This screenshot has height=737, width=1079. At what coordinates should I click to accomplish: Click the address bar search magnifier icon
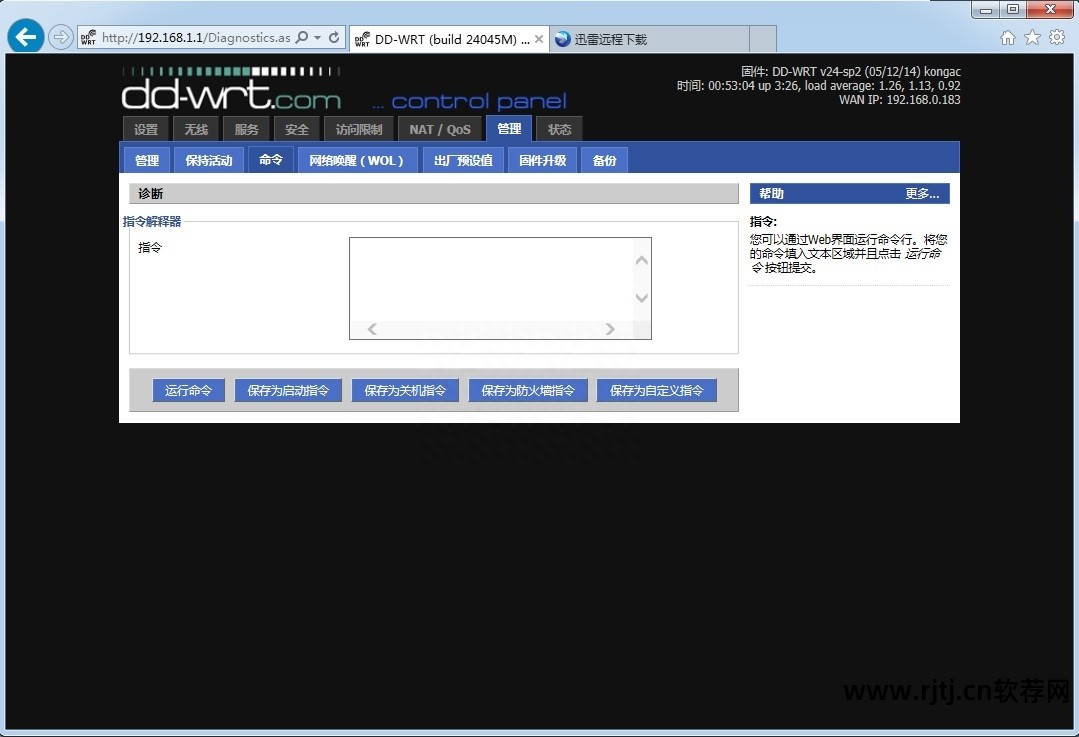(x=301, y=37)
